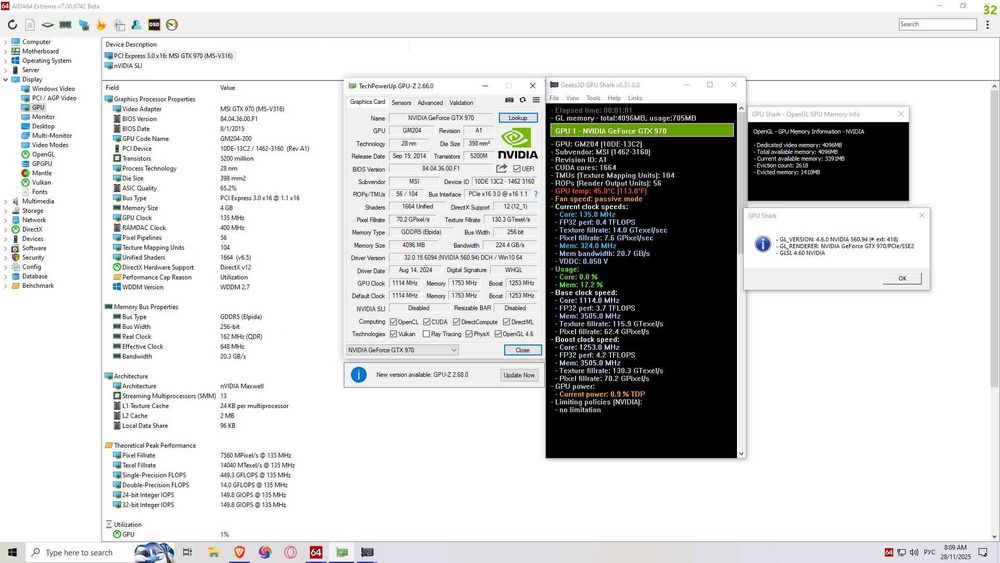
Task: Click the OpenGL icon in AIDA64 tree
Action: pos(26,154)
